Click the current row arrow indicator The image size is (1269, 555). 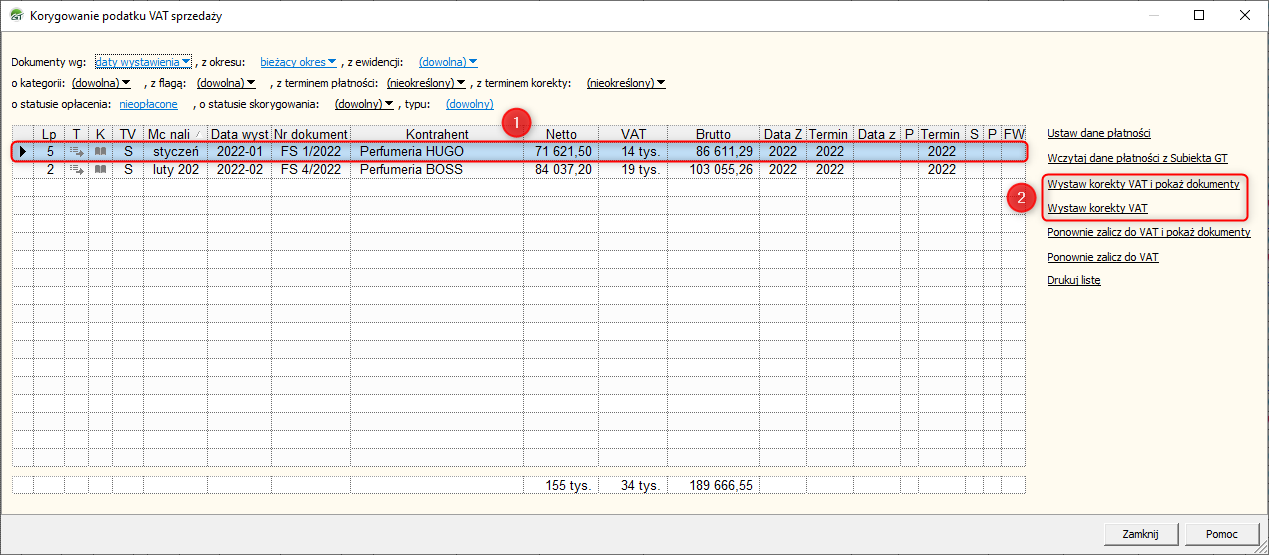coord(23,152)
